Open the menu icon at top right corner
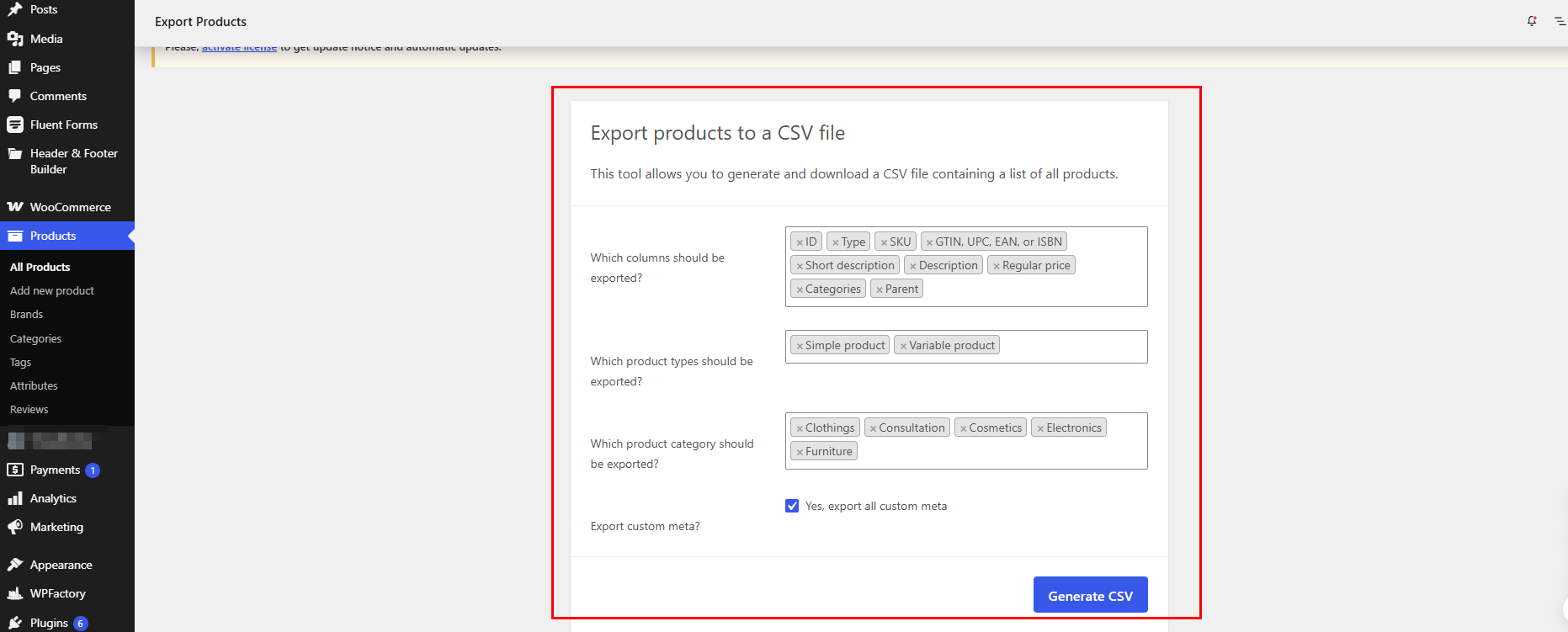The height and width of the screenshot is (632, 1568). (1560, 21)
